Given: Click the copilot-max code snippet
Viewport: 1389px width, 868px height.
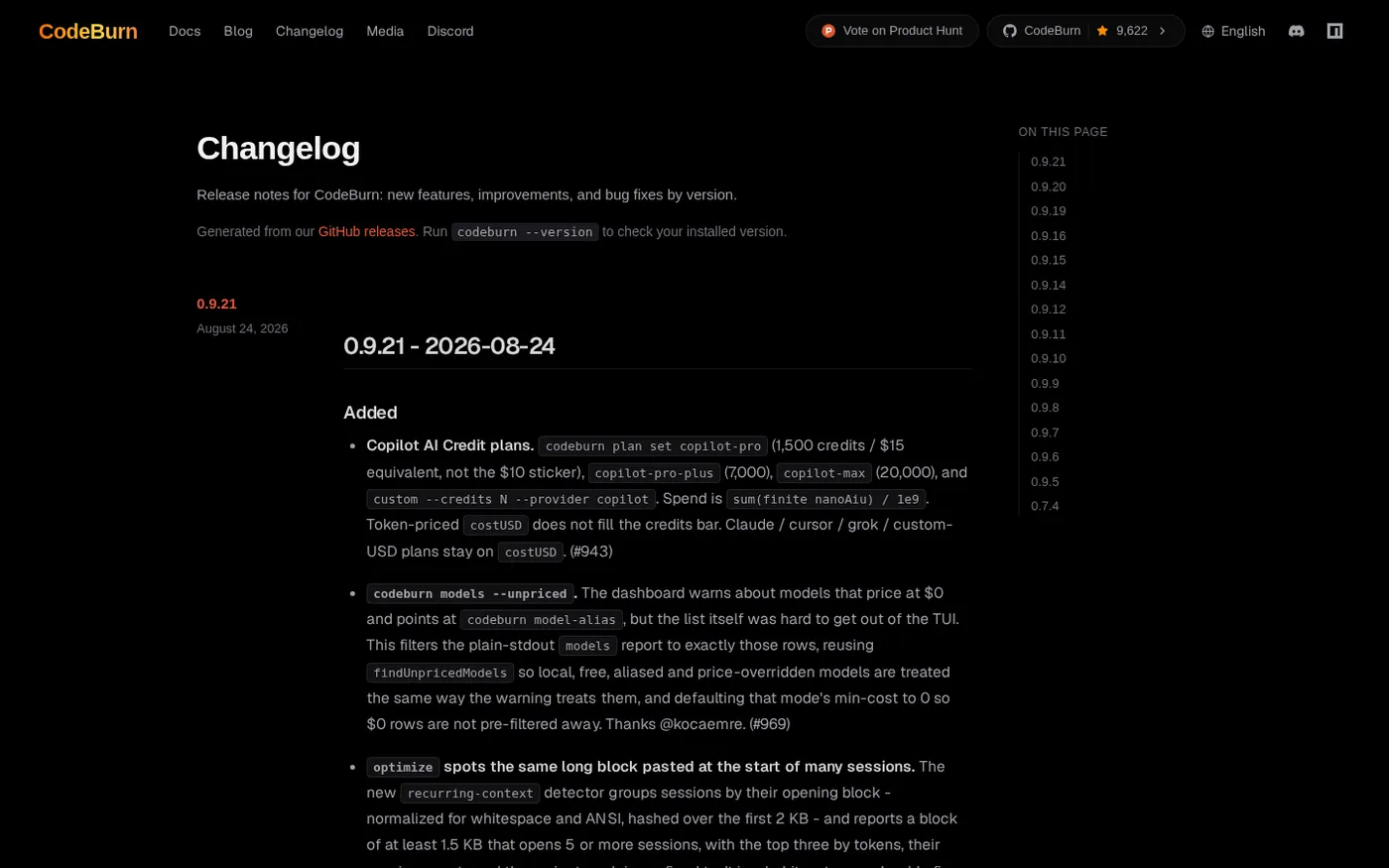Looking at the screenshot, I should click(x=823, y=473).
